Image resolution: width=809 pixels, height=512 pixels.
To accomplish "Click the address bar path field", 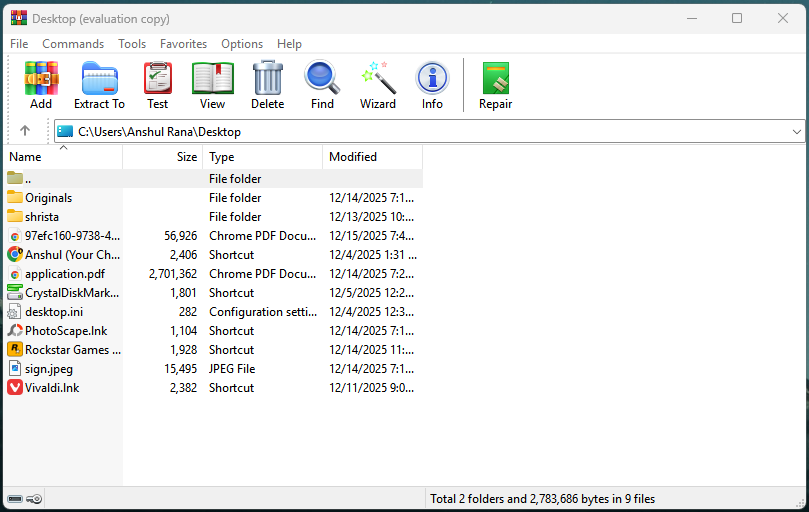I will [429, 132].
